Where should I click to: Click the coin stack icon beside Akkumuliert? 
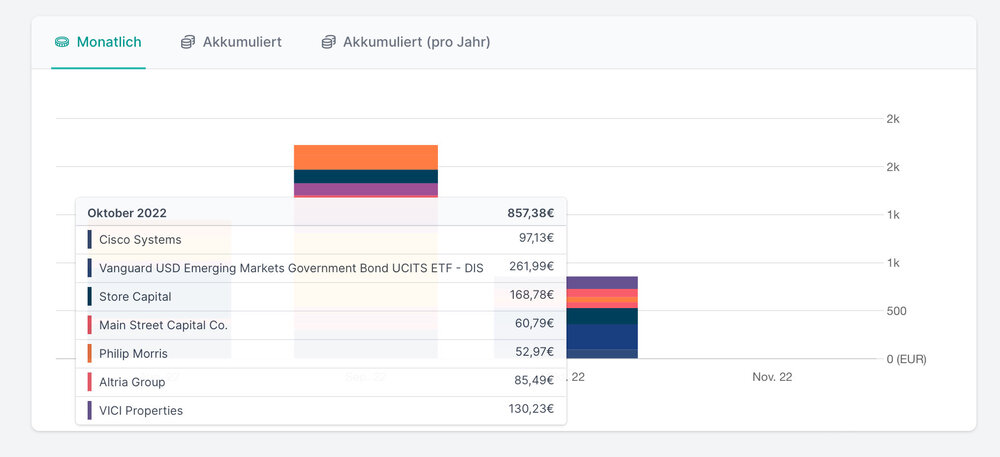(188, 42)
